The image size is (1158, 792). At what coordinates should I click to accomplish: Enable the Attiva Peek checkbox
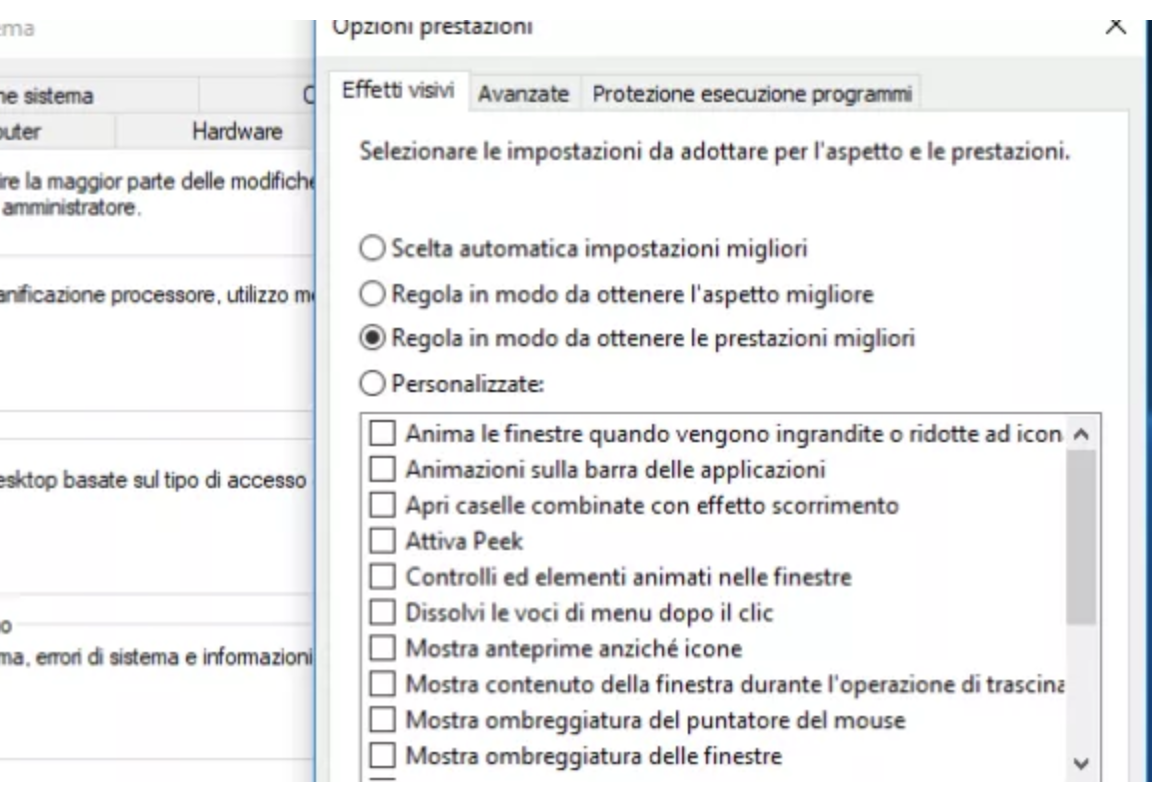(382, 541)
